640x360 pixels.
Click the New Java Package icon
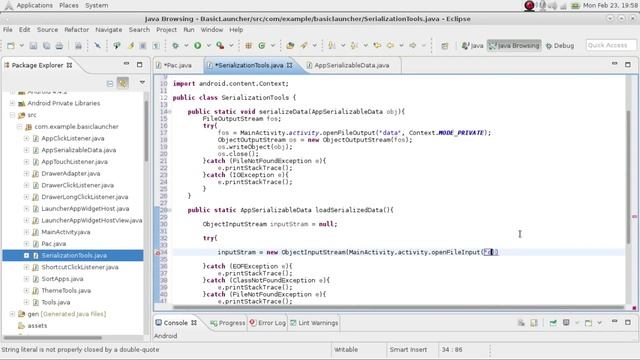coord(248,46)
